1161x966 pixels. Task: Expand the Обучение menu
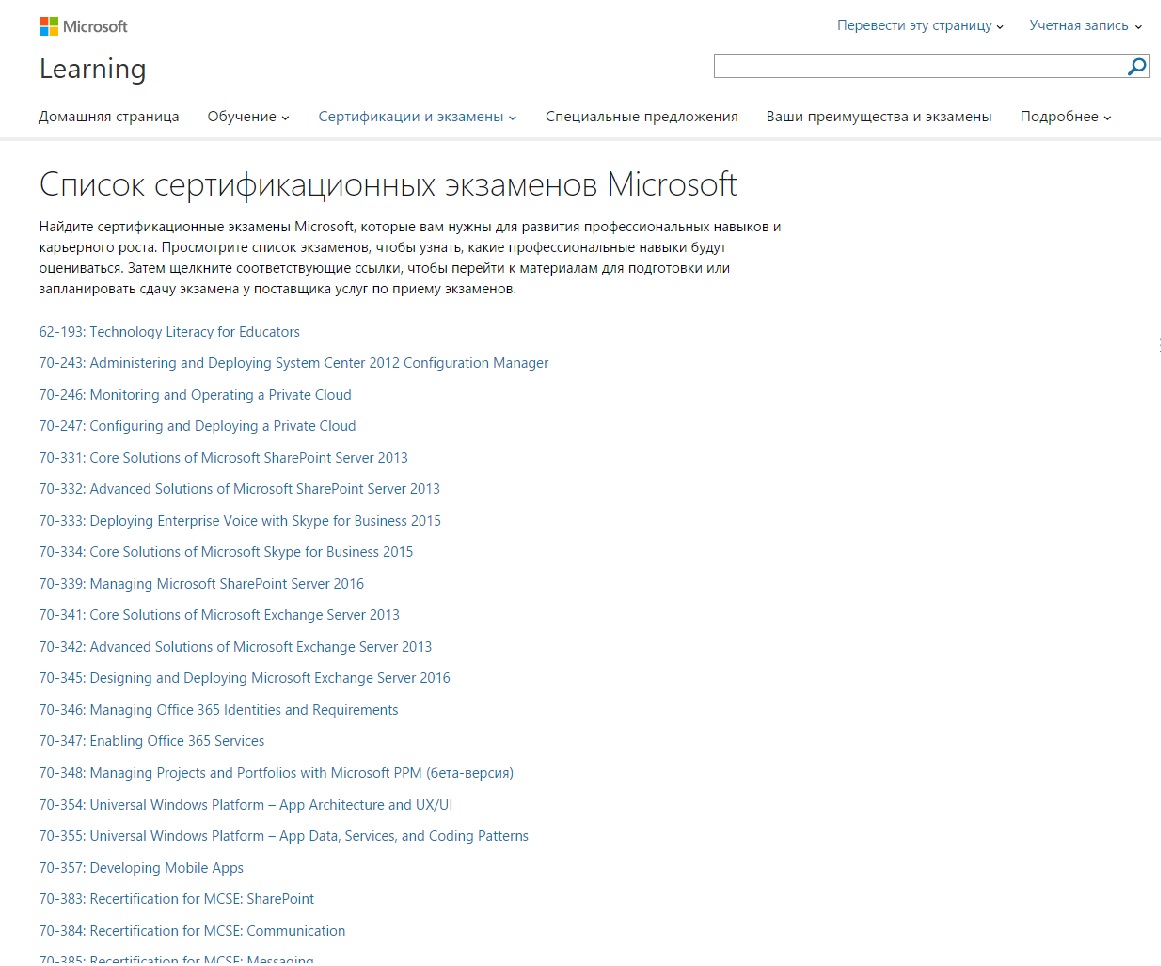(248, 116)
